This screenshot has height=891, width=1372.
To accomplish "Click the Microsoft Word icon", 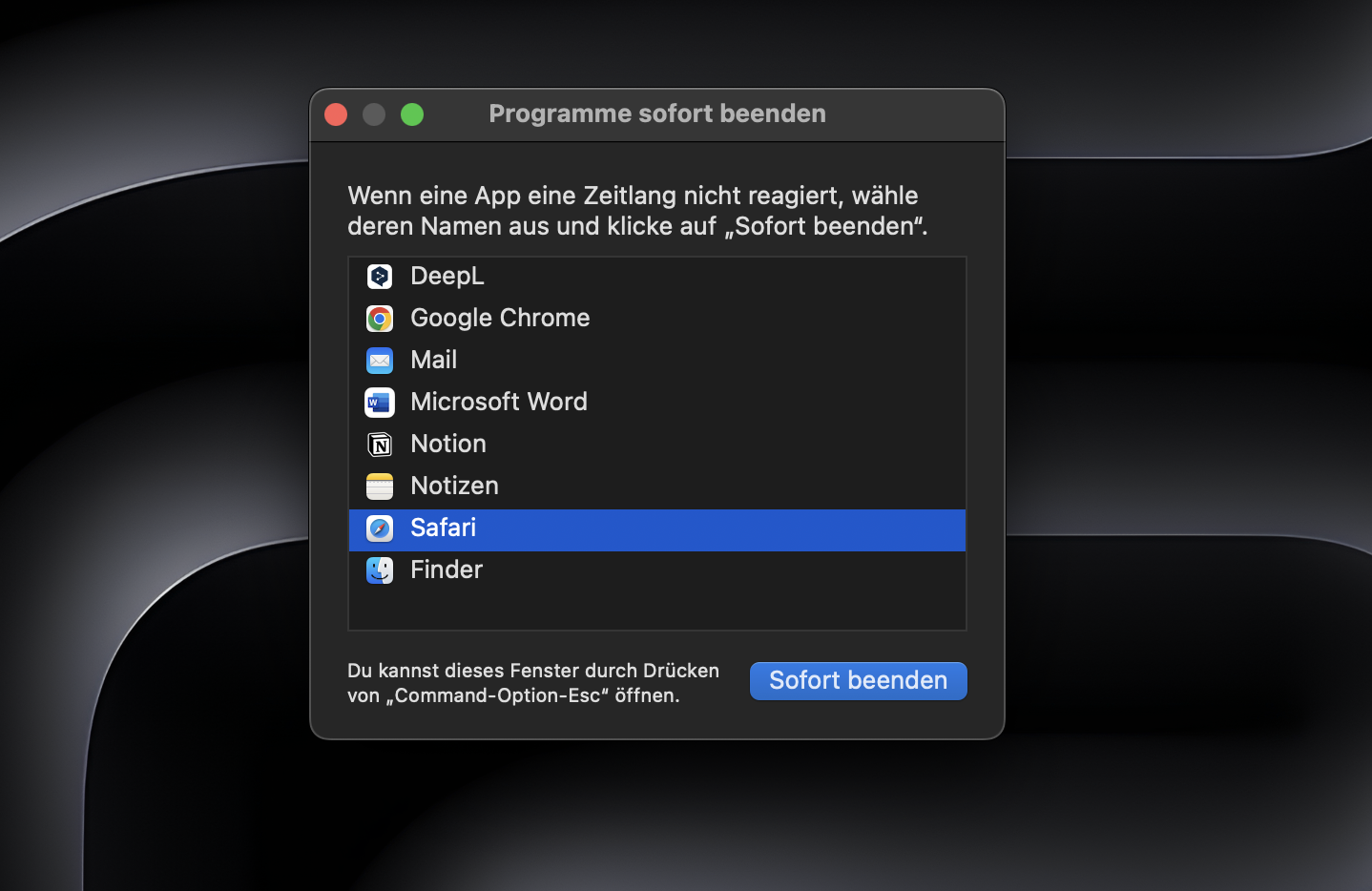I will click(380, 403).
